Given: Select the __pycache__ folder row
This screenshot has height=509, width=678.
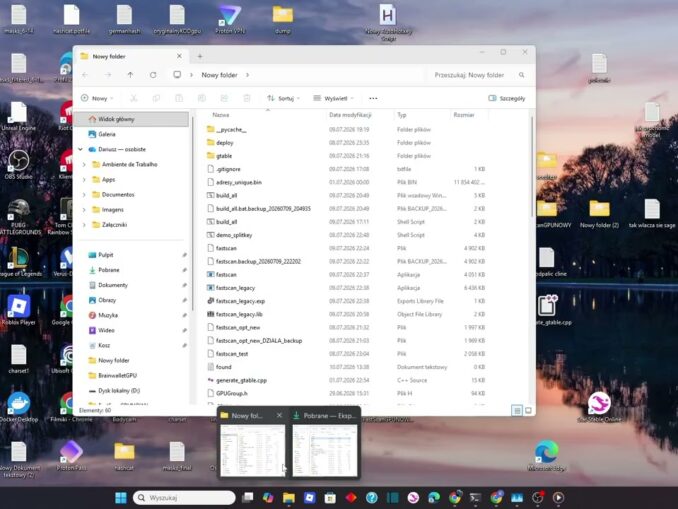Looking at the screenshot, I should click(x=346, y=129).
